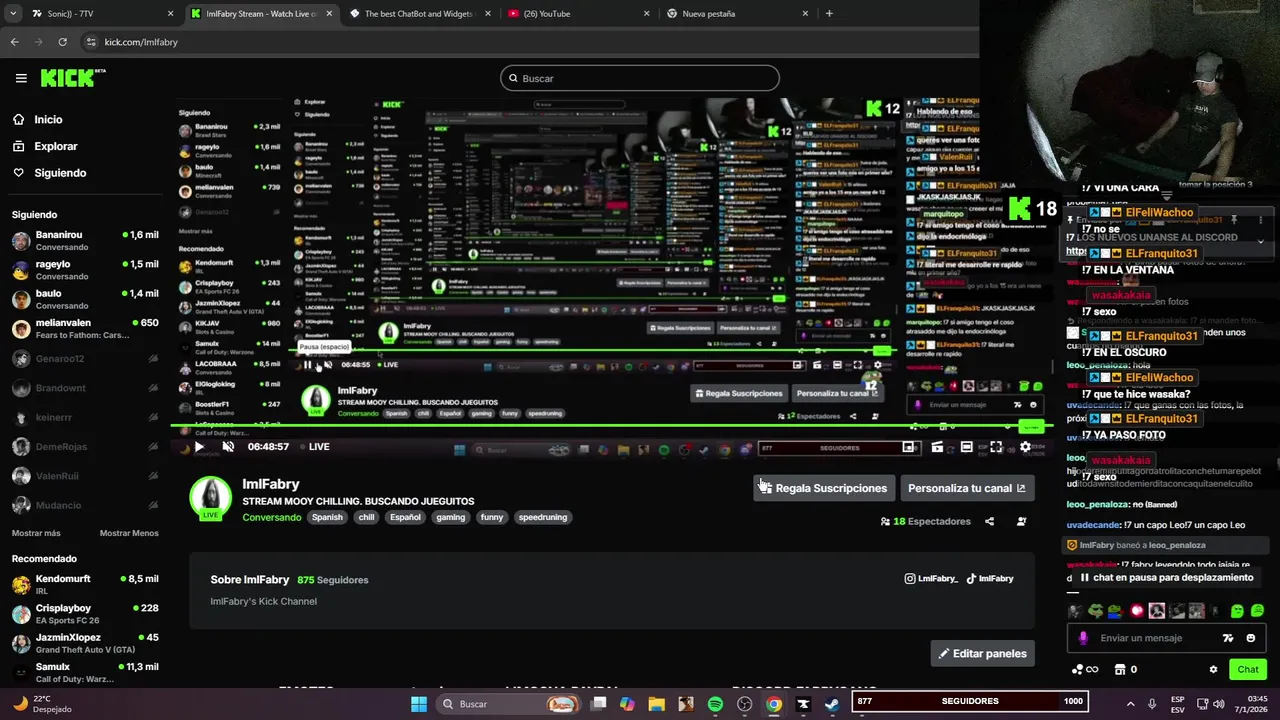The width and height of the screenshot is (1280, 720).
Task: Open the channel shop icon
Action: coord(1120,669)
